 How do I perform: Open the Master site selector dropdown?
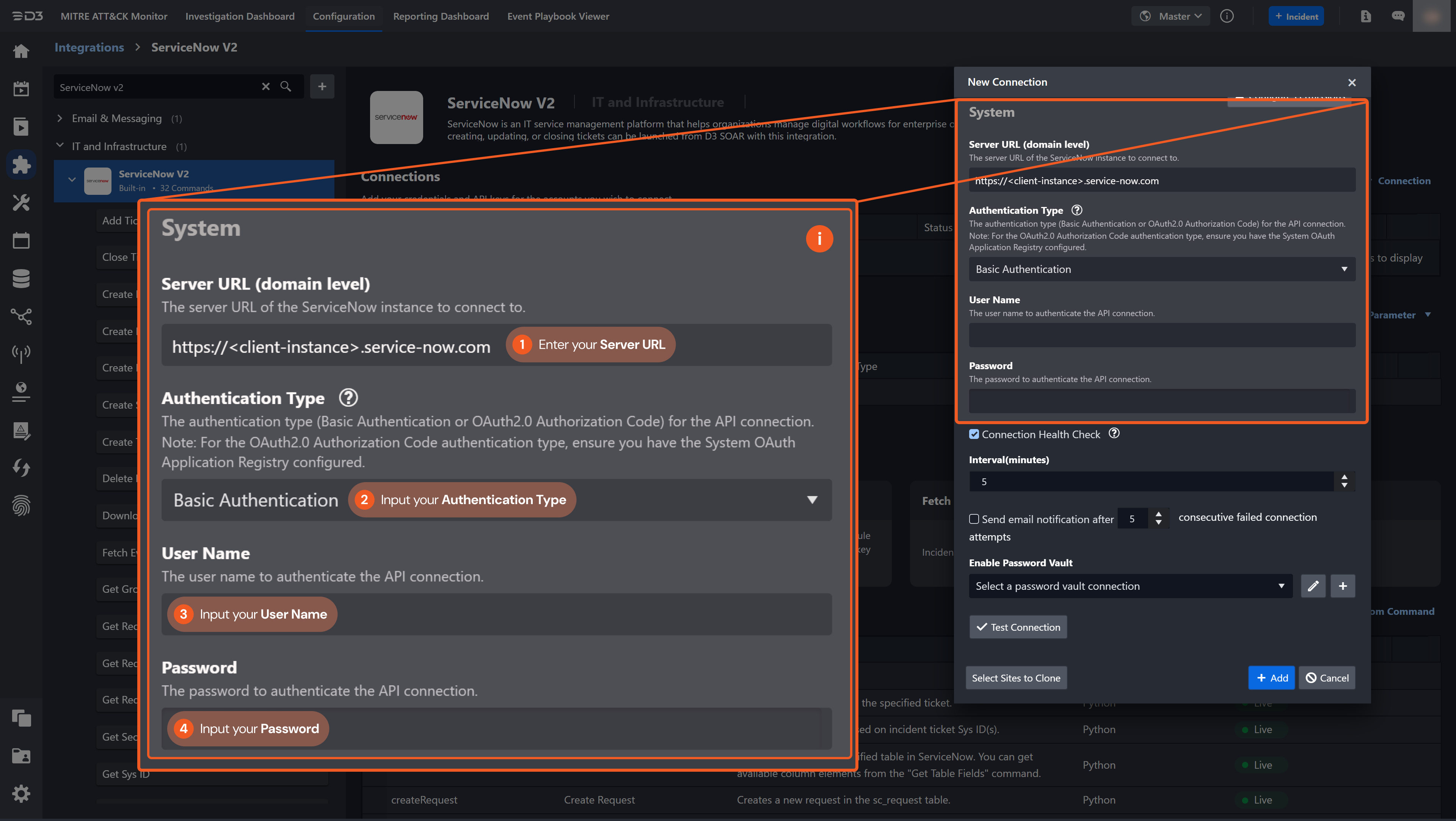pos(1171,16)
